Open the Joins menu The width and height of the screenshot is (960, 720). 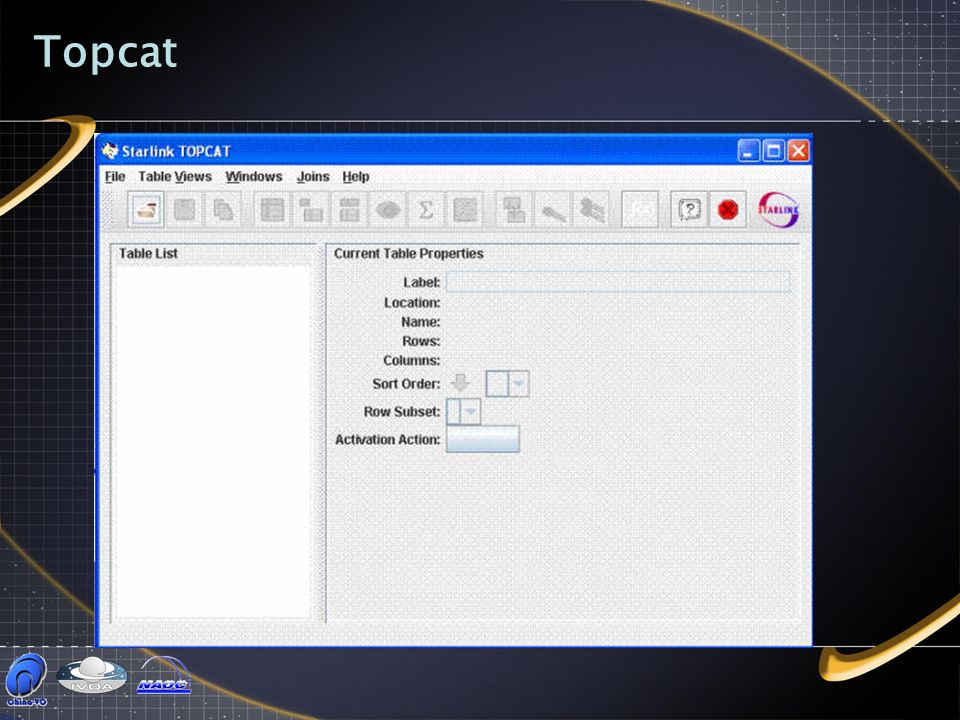(313, 176)
